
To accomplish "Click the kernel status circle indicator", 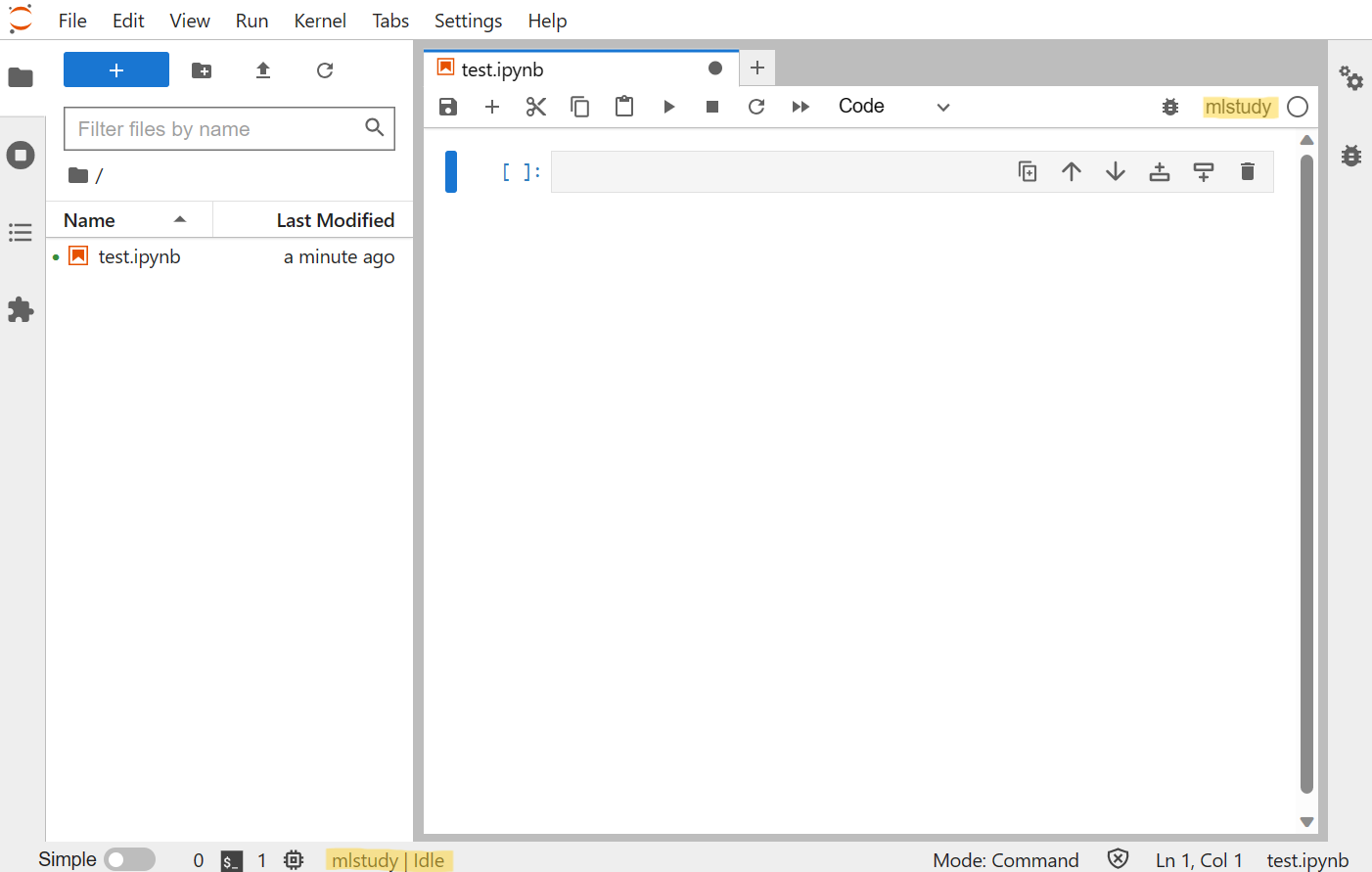I will click(x=1298, y=107).
